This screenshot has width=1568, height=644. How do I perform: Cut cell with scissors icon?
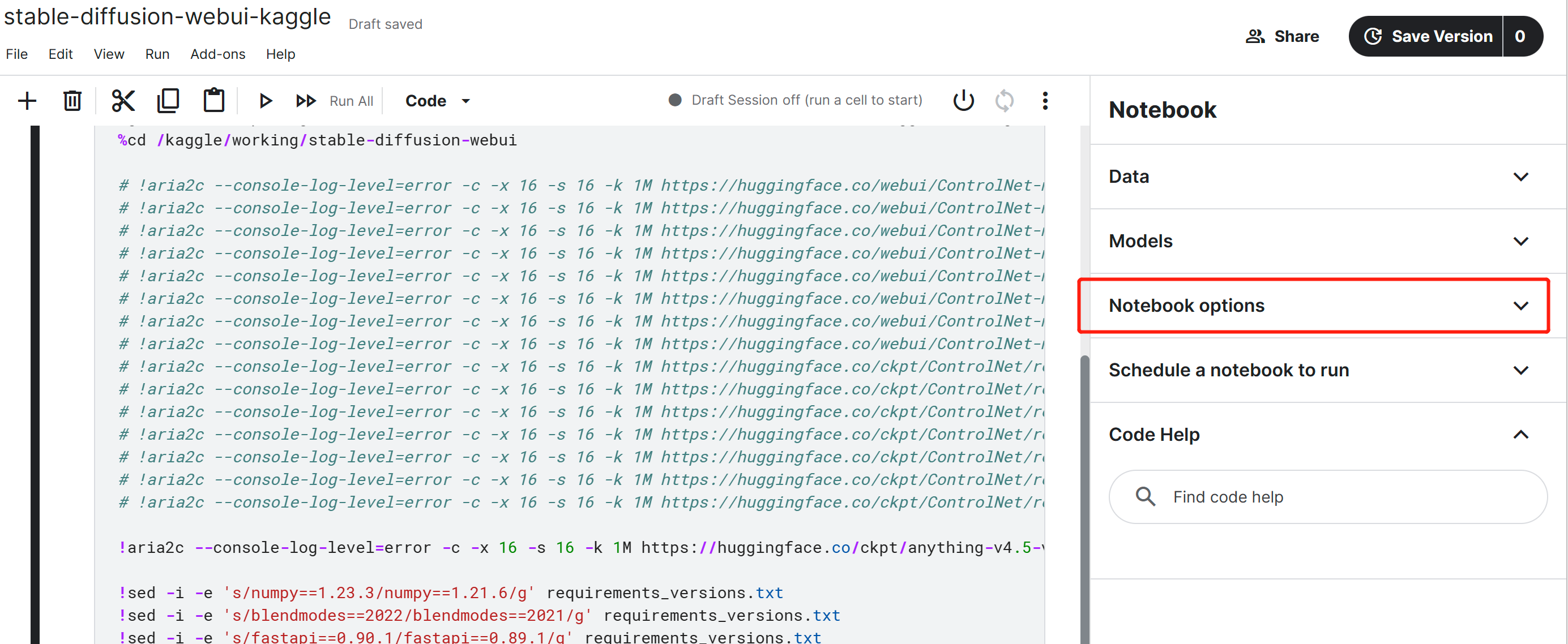click(x=123, y=101)
